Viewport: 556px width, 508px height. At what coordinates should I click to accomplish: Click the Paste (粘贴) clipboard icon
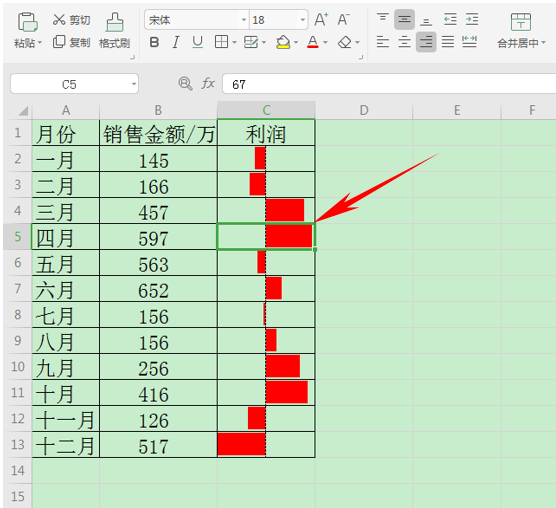tap(28, 22)
